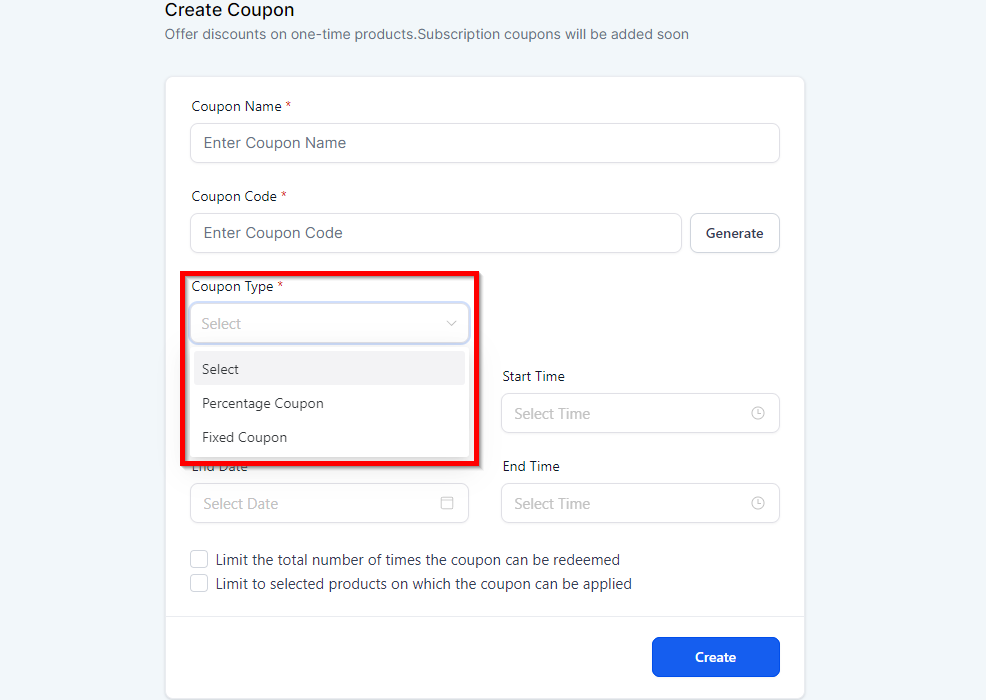Click the 'Coupon Name' field label
The height and width of the screenshot is (700, 986).
[237, 107]
